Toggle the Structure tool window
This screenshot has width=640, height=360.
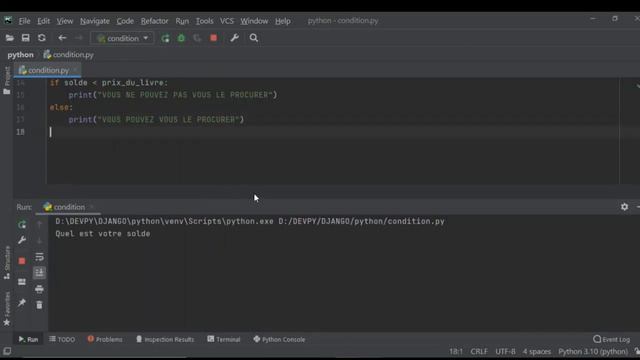[7, 263]
